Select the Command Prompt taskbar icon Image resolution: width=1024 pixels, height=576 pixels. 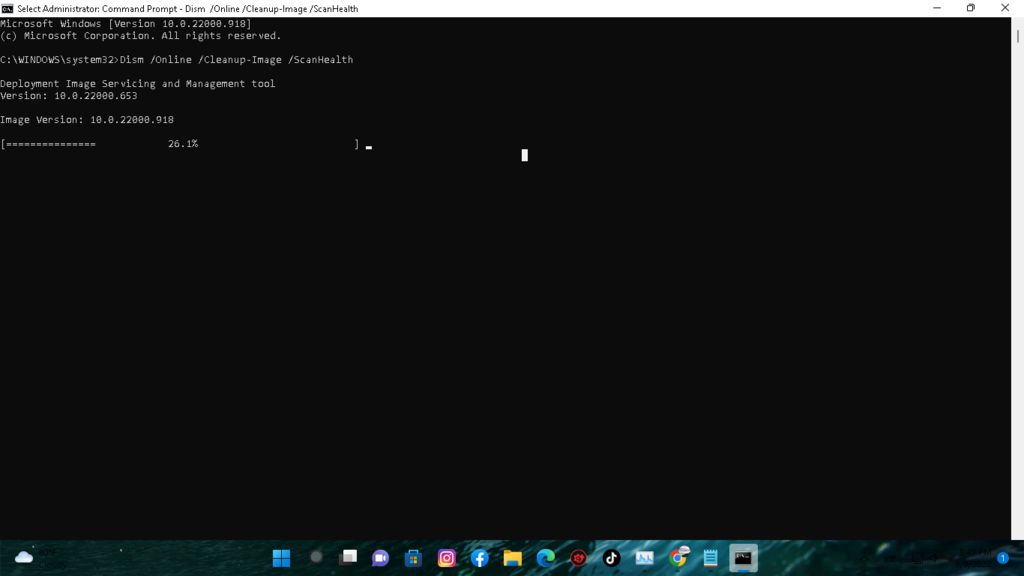[x=743, y=558]
